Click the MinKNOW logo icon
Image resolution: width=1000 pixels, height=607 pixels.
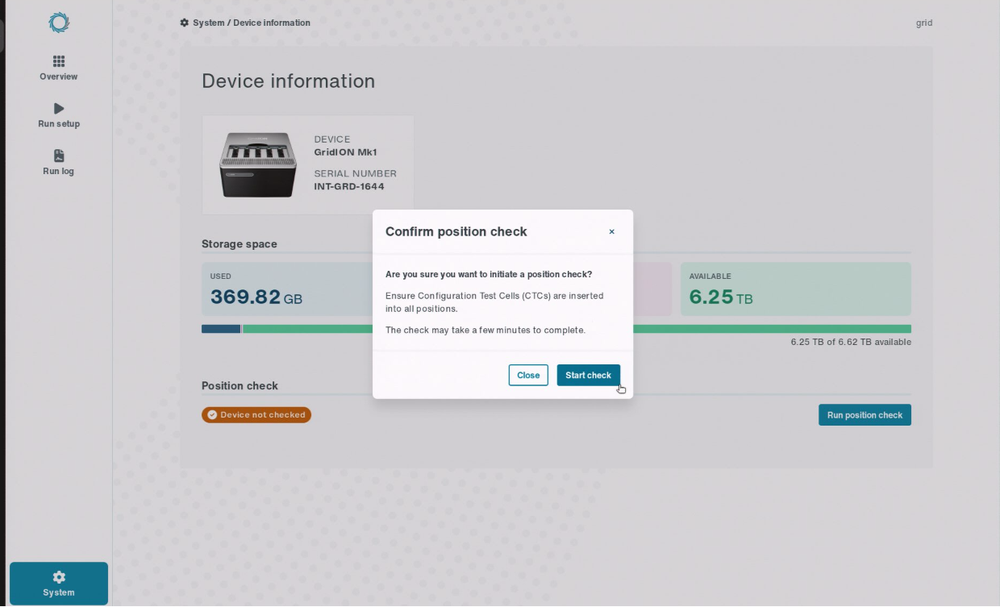(59, 23)
